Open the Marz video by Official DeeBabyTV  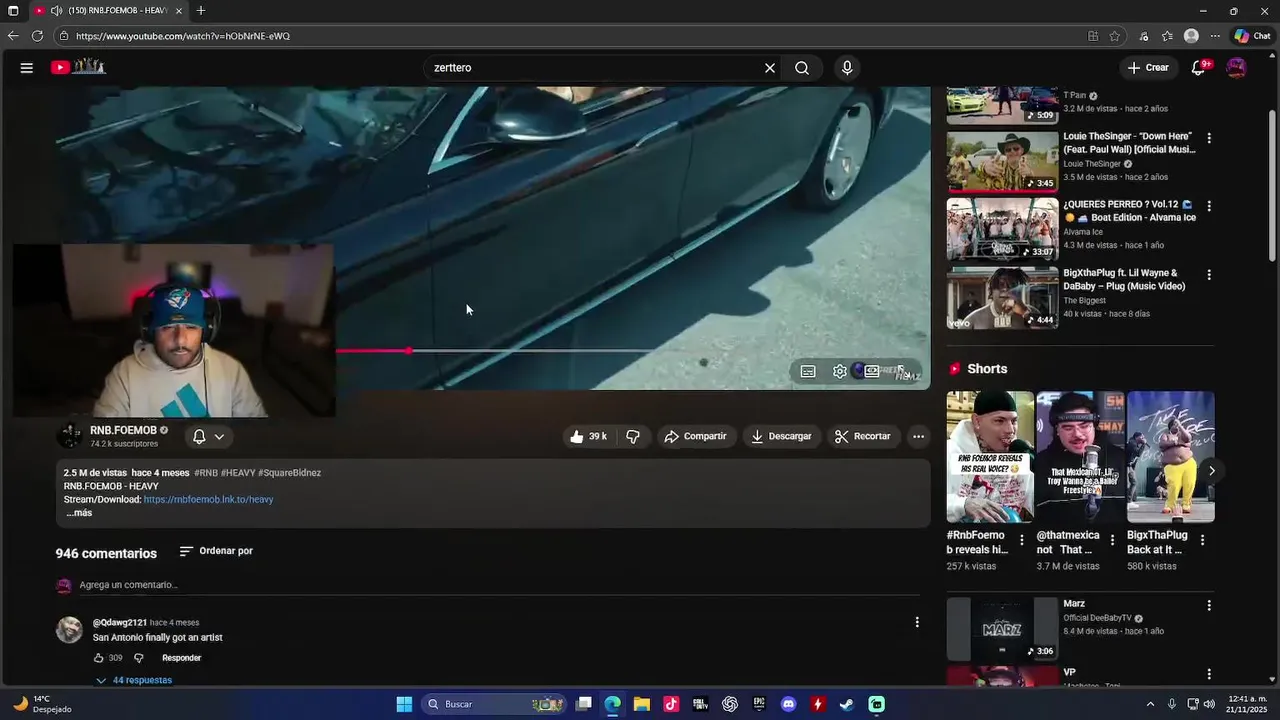click(x=1002, y=629)
